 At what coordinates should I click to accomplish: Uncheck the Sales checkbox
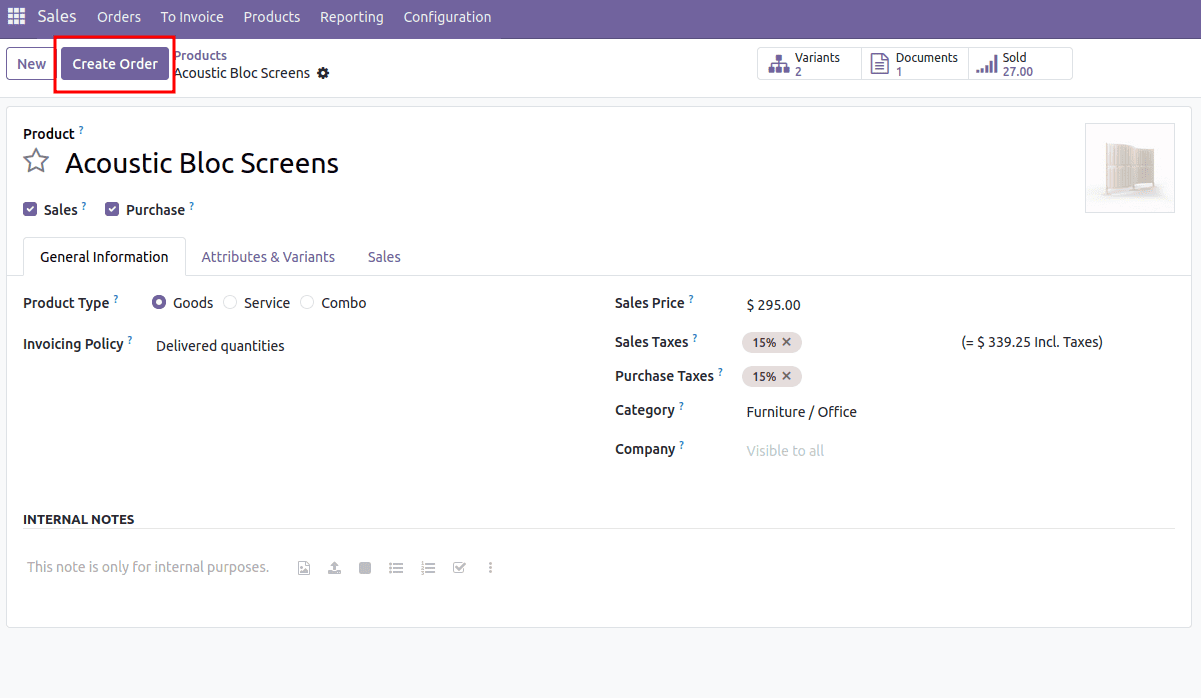(x=30, y=210)
